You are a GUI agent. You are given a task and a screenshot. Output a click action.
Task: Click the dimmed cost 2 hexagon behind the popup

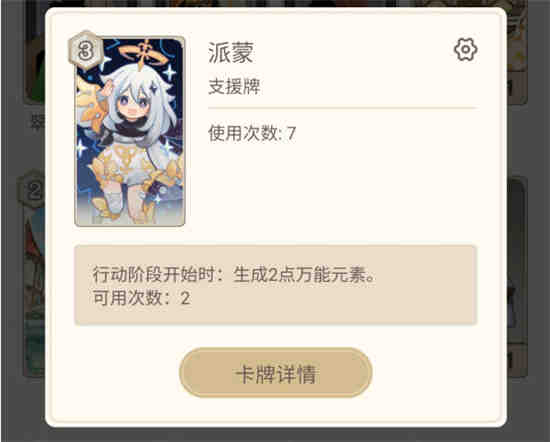tap(32, 190)
